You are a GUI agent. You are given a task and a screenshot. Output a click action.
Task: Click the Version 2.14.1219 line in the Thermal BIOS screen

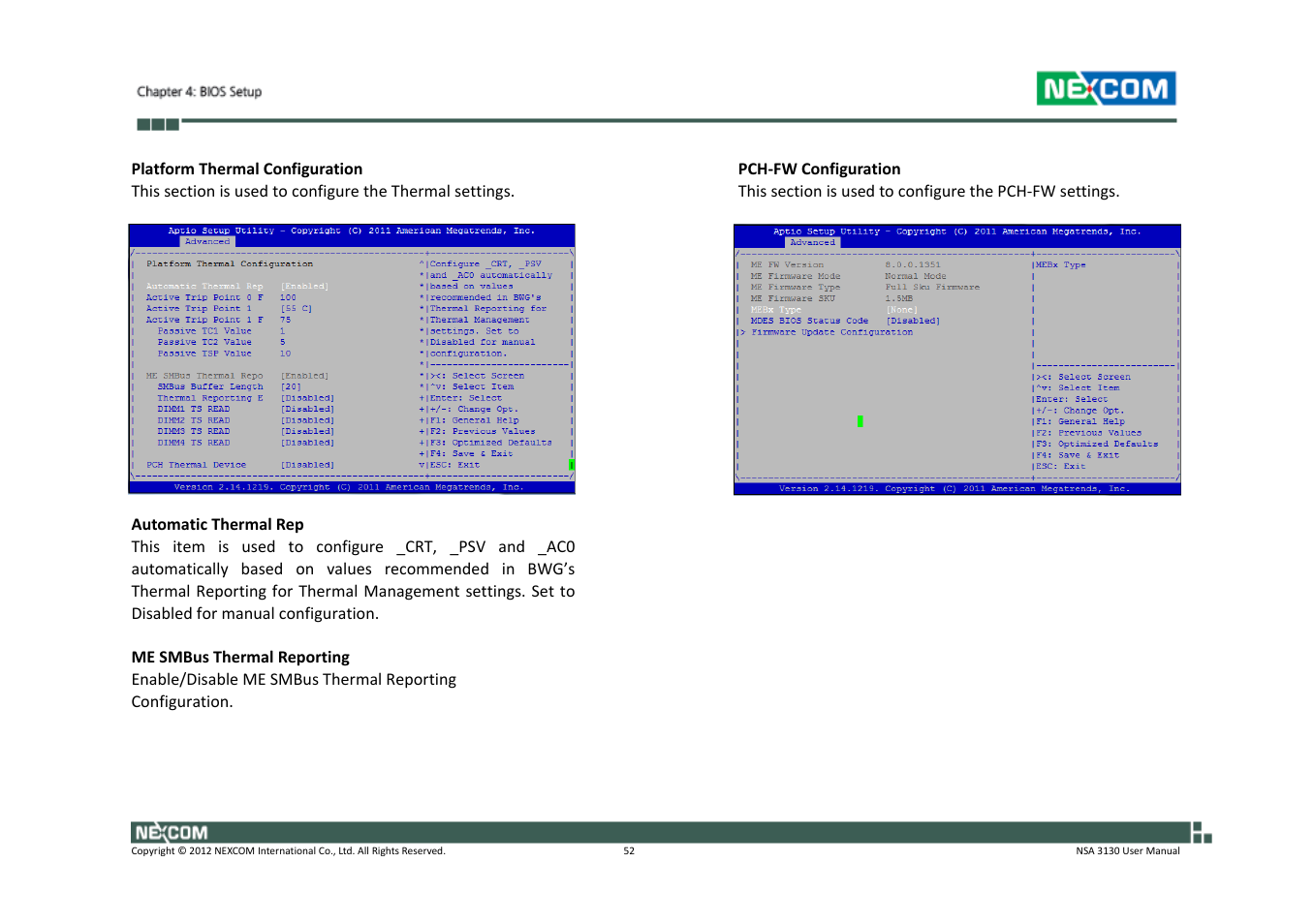(x=349, y=487)
